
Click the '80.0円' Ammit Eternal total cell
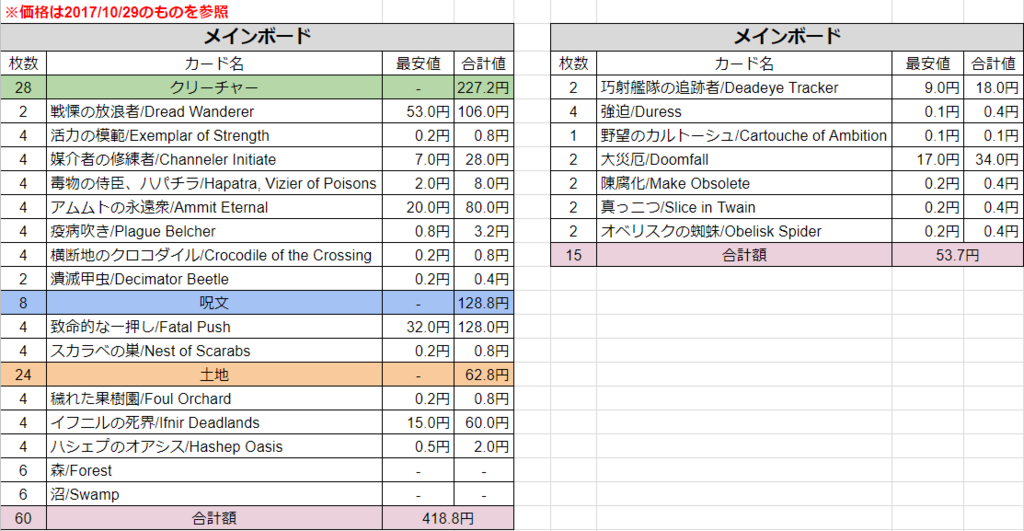coord(484,208)
